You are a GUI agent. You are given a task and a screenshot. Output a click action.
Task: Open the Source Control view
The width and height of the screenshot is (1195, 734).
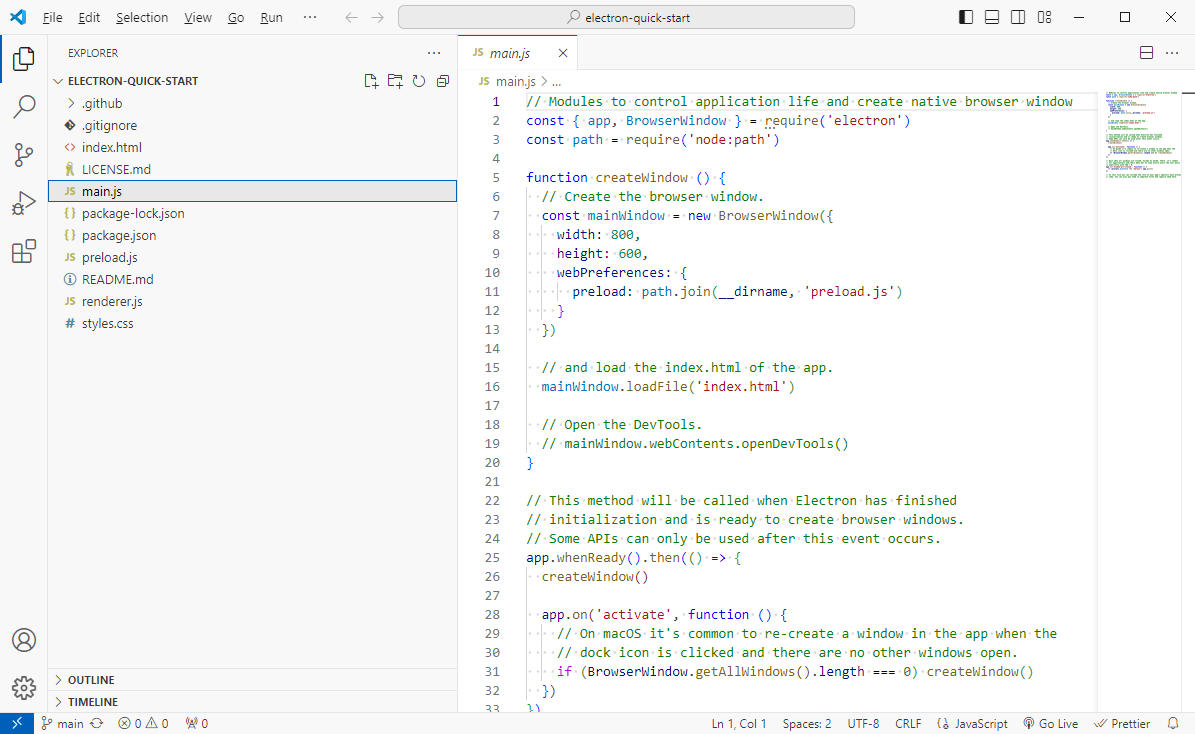point(24,155)
